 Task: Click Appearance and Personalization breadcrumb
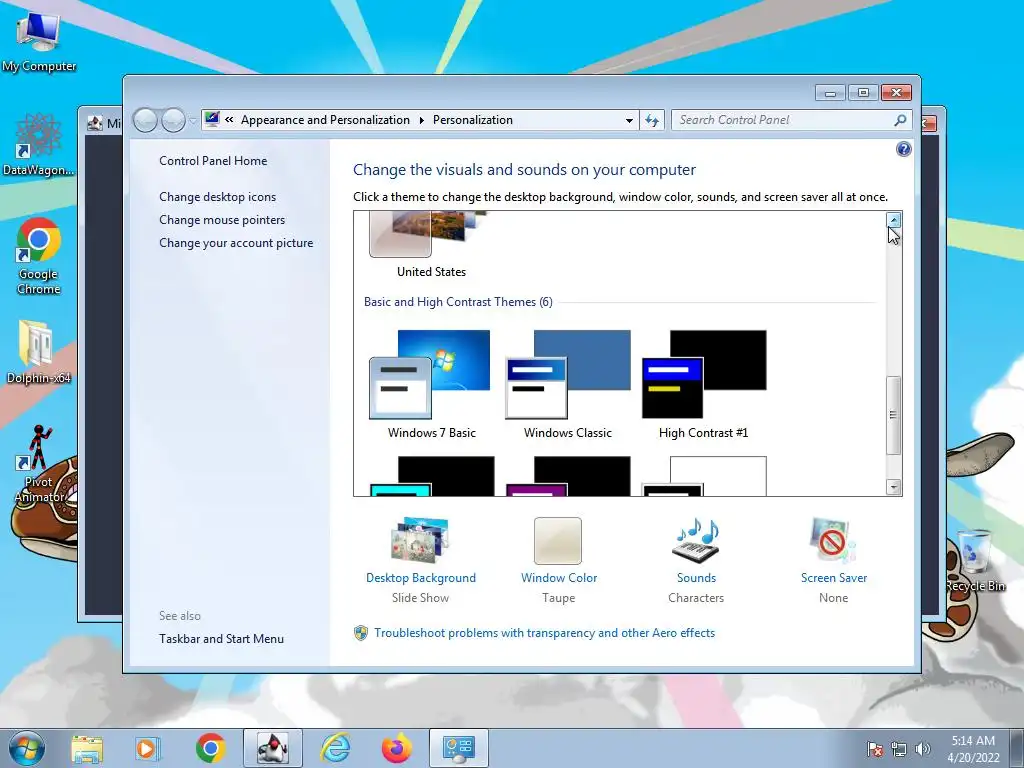[325, 120]
